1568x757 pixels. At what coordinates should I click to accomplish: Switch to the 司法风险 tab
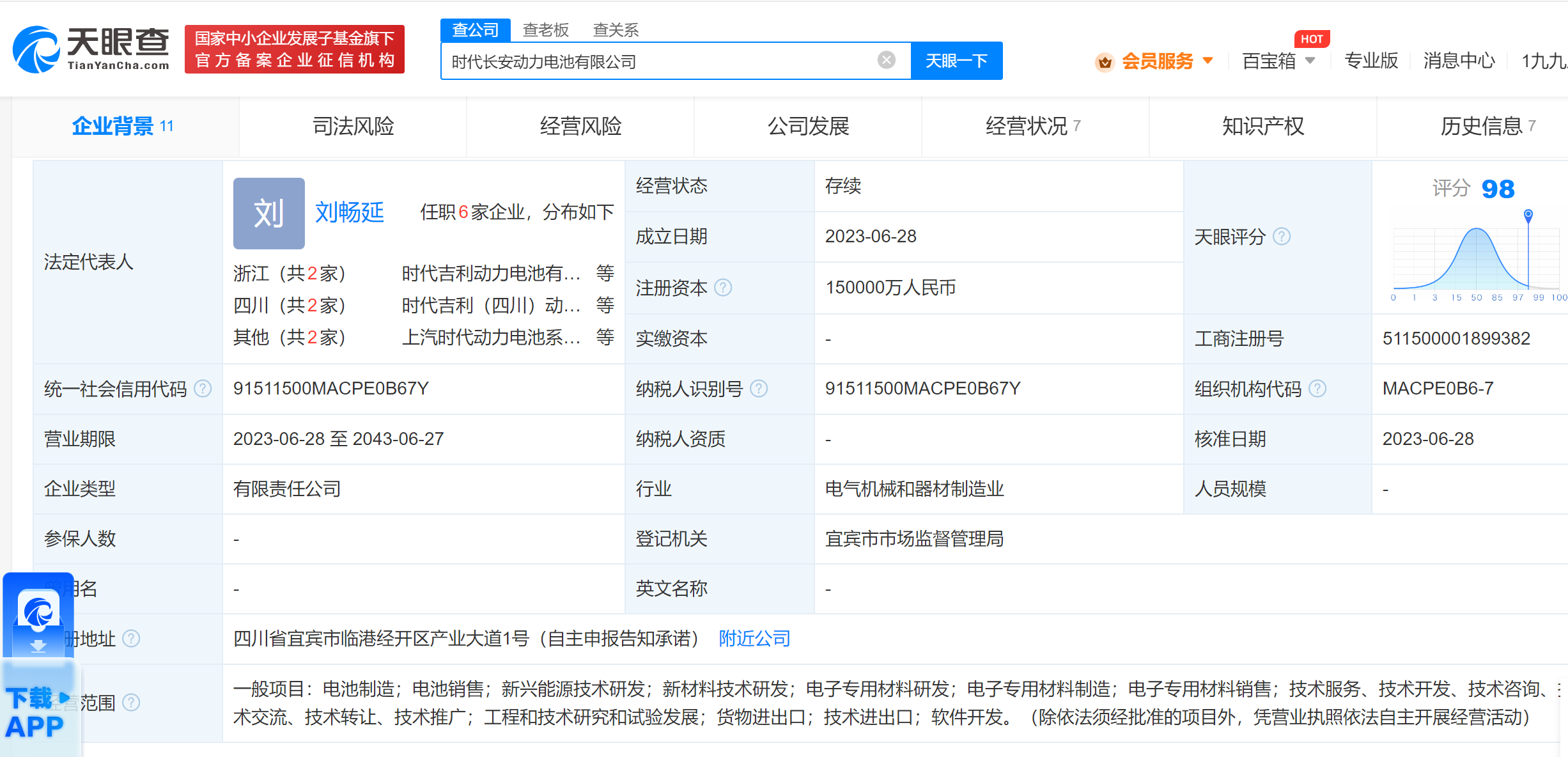353,126
